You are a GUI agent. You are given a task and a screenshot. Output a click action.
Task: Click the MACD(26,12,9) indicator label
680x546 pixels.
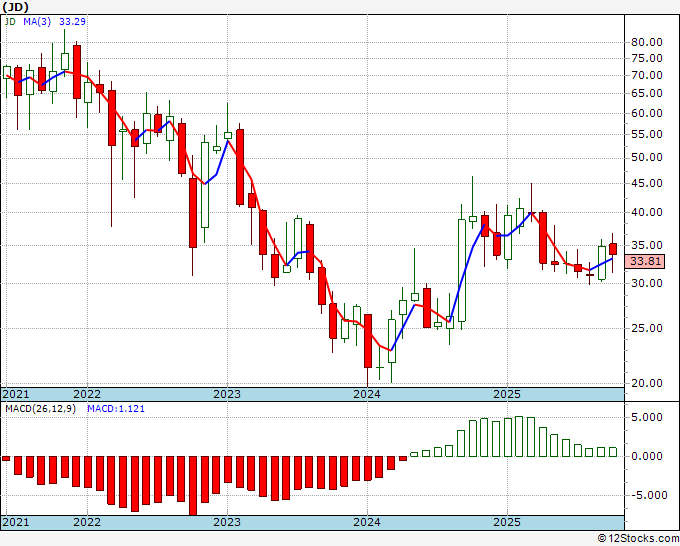click(40, 409)
